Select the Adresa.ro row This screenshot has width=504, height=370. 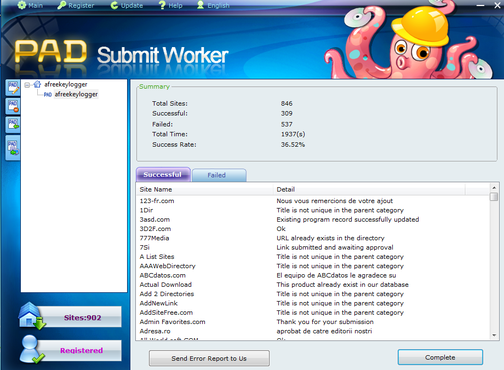pos(312,331)
